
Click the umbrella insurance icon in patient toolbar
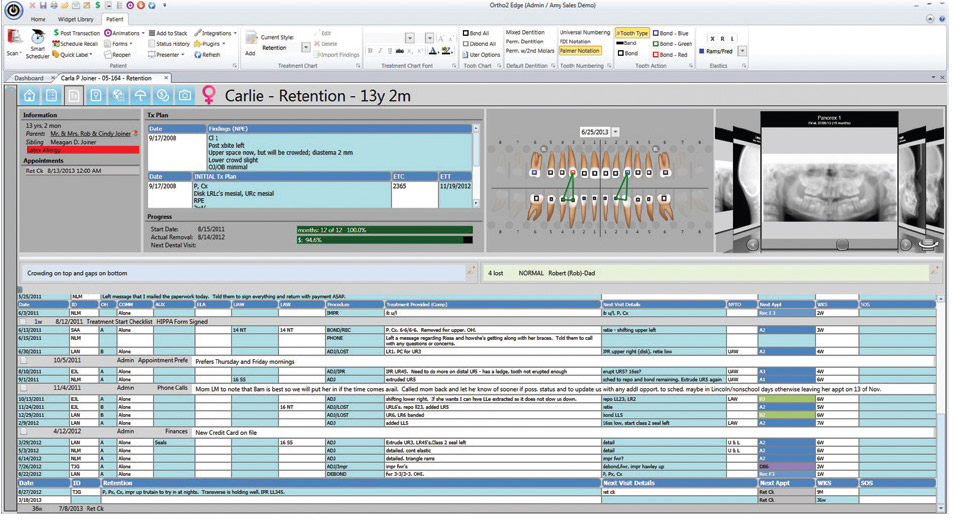(x=141, y=96)
